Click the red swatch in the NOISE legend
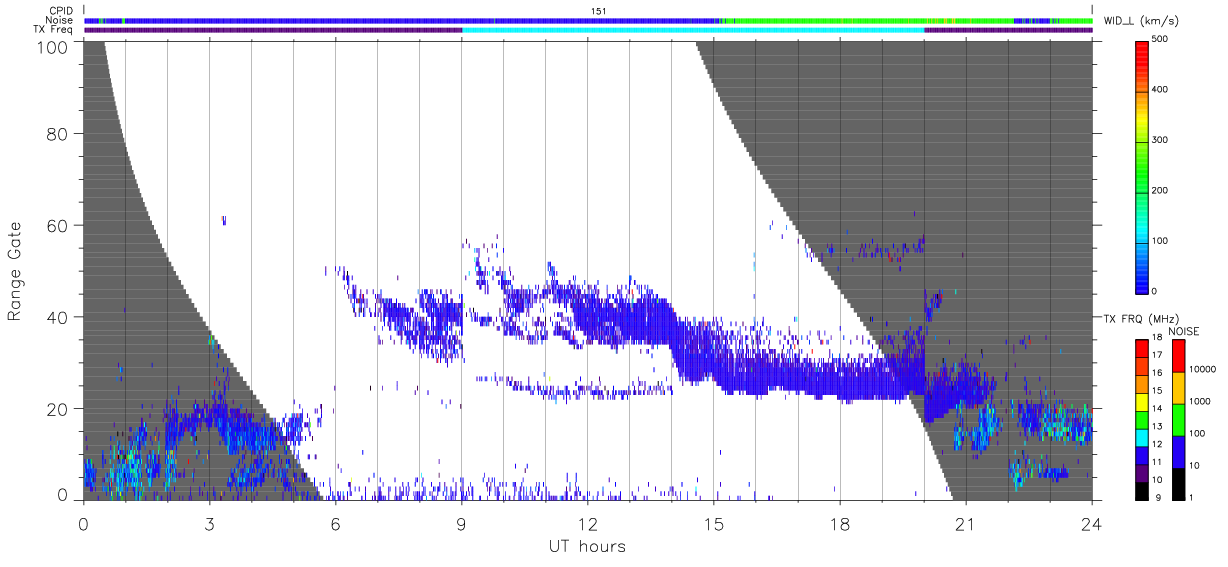The width and height of the screenshot is (1228, 567). [x=1179, y=355]
